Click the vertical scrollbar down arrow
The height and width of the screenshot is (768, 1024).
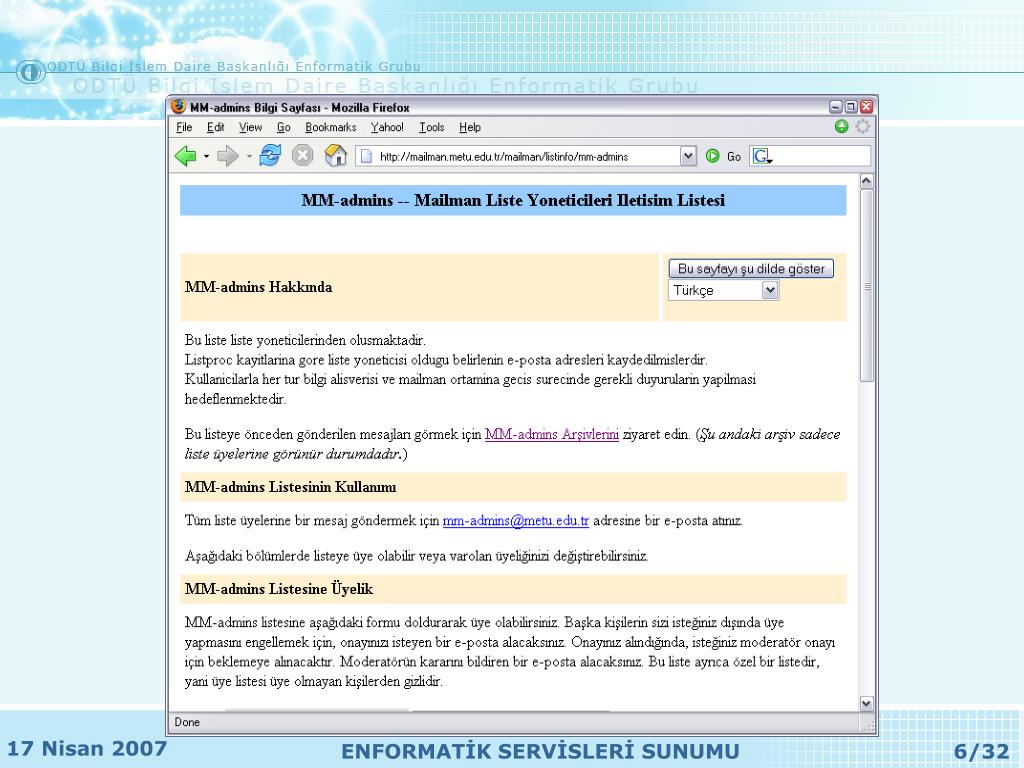867,703
